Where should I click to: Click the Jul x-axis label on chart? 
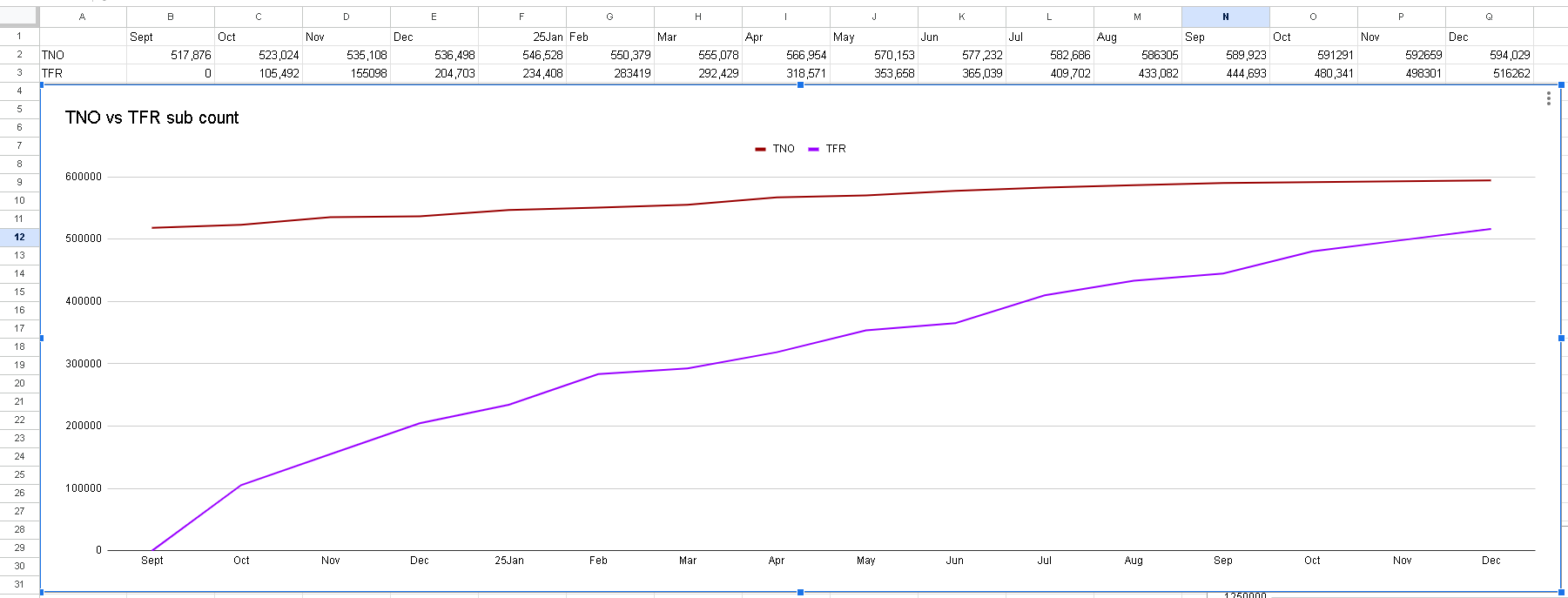click(x=1044, y=561)
